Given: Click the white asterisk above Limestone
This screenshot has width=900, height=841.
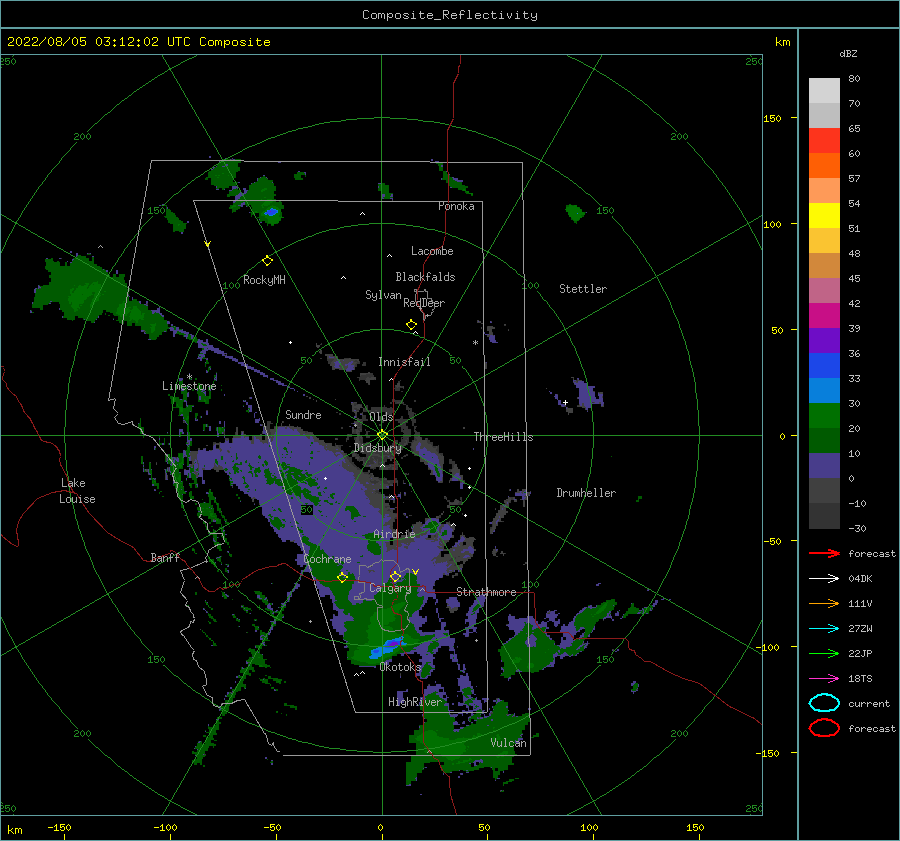Looking at the screenshot, I should tap(189, 377).
